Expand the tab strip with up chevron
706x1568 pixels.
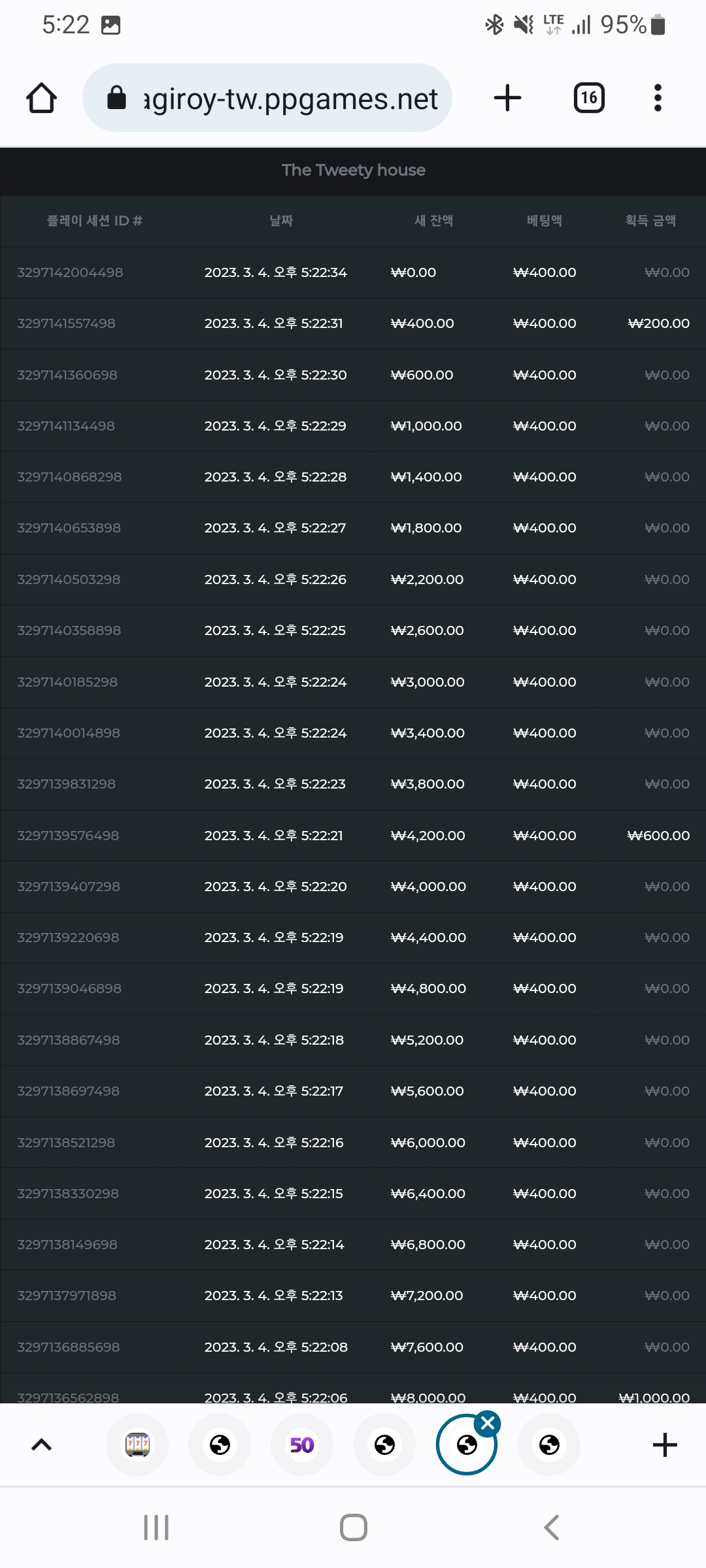click(41, 1445)
